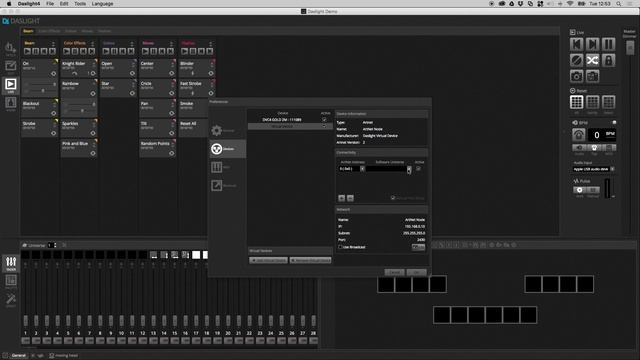The width and height of the screenshot is (640, 360).
Task: Take a snapshot with the camera icon
Action: coord(576,76)
